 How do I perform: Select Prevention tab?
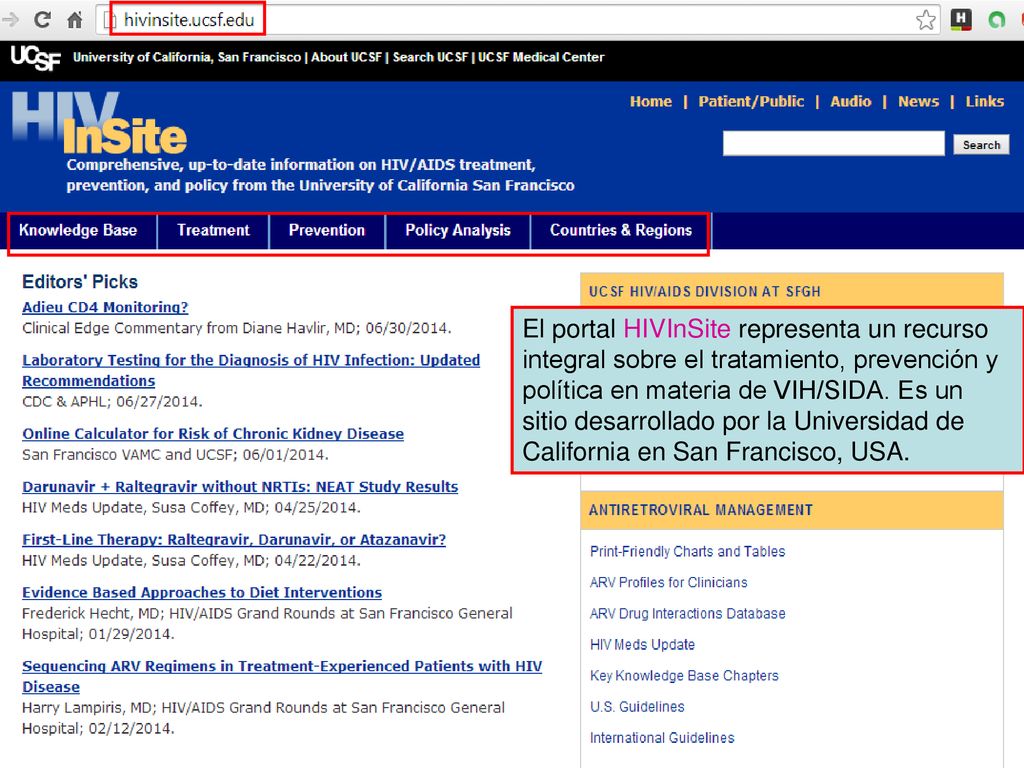[x=327, y=231]
